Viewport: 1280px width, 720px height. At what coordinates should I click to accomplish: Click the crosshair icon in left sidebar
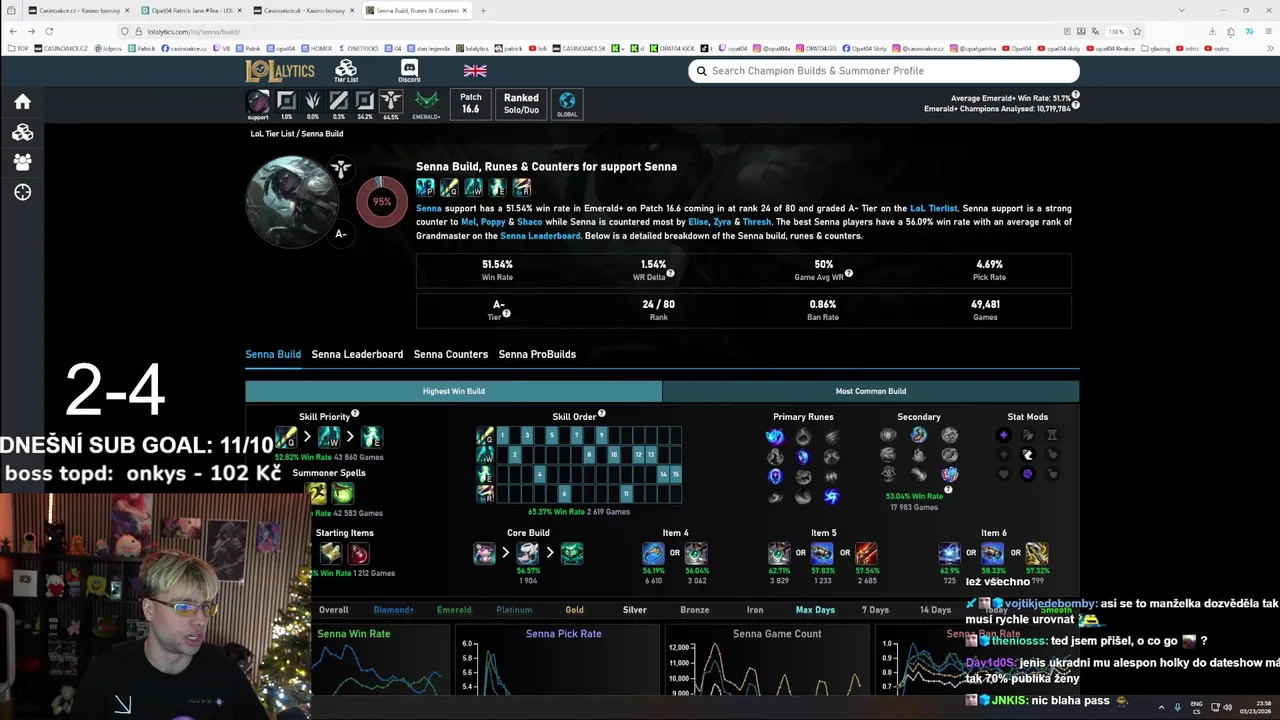[22, 192]
